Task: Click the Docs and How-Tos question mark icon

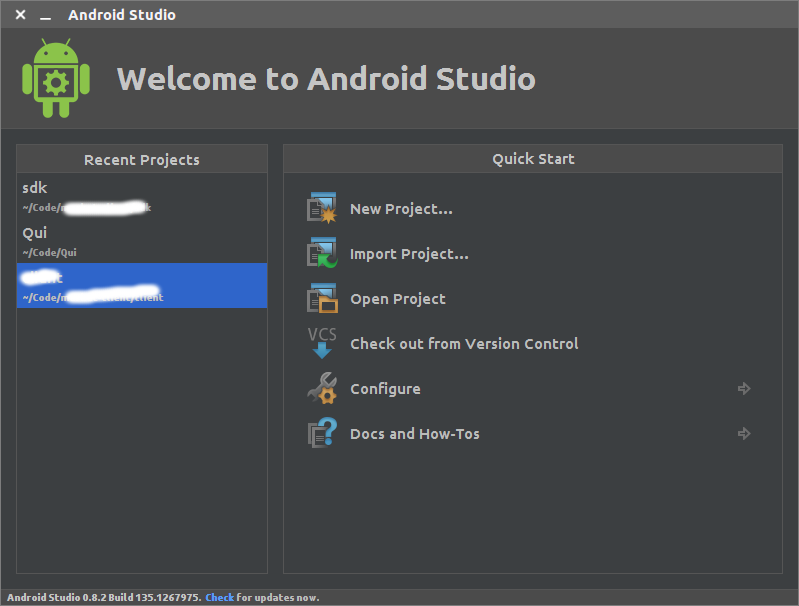Action: pos(321,433)
